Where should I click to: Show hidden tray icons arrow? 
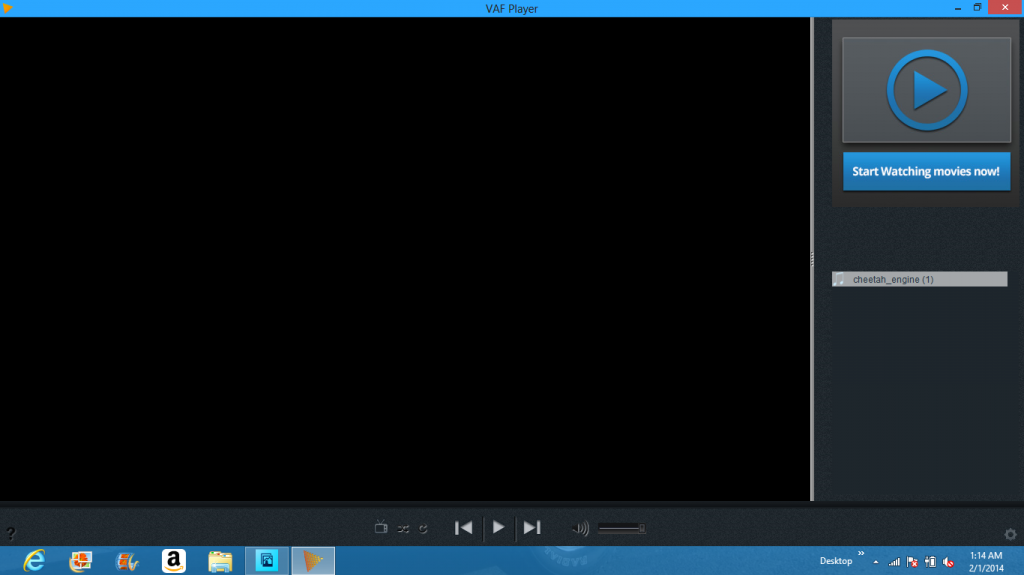876,562
